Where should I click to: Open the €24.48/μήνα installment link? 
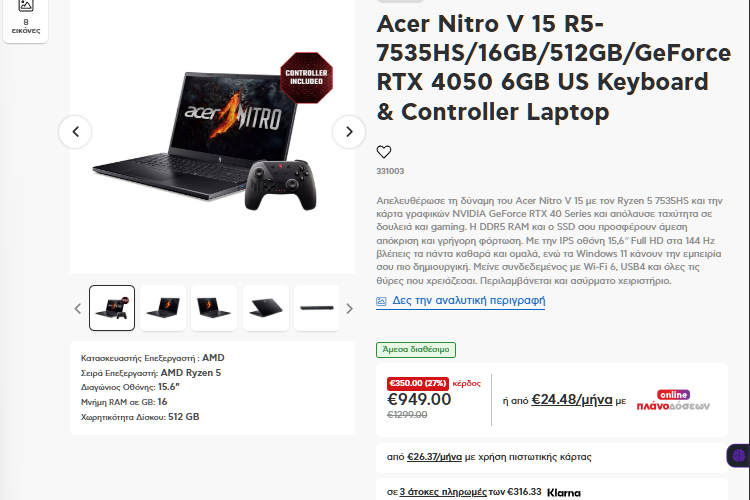pyautogui.click(x=572, y=400)
